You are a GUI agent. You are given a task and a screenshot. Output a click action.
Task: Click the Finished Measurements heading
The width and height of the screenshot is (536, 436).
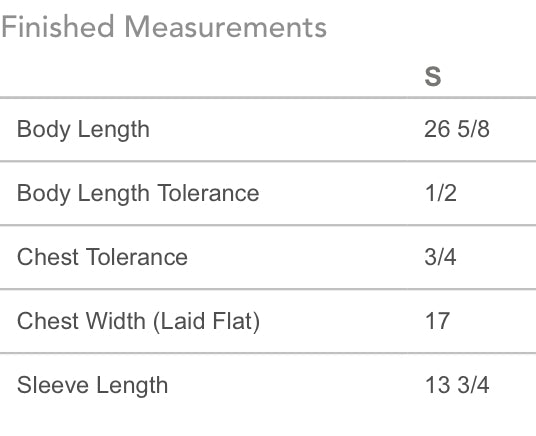click(164, 27)
